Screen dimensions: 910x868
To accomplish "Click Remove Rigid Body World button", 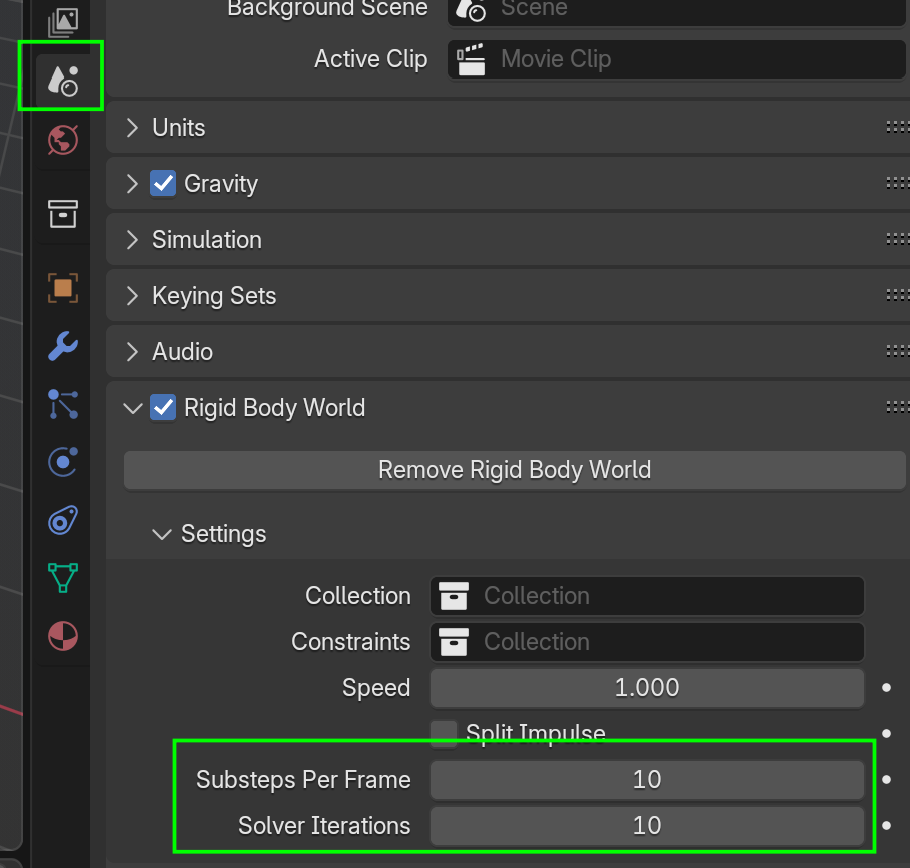I will point(514,470).
